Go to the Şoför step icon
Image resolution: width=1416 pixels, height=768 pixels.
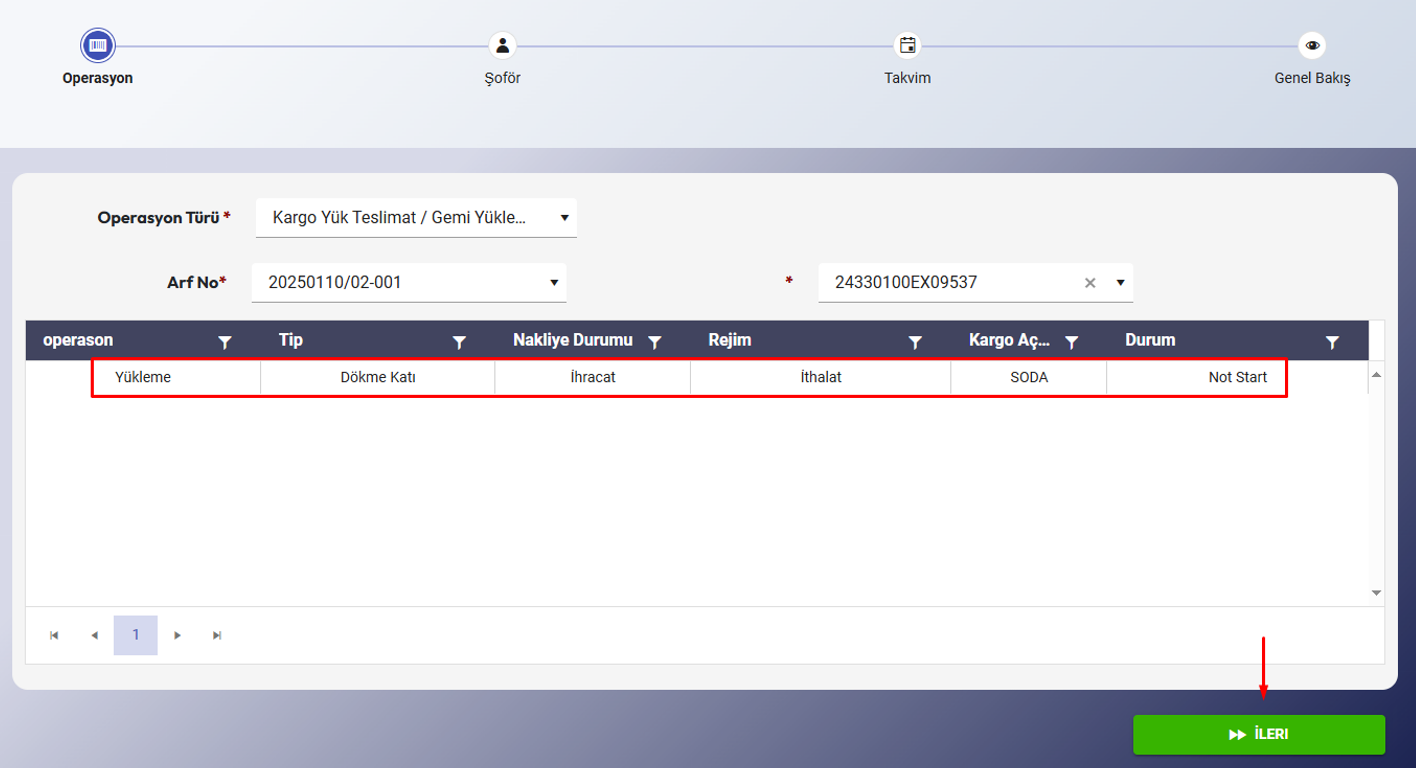[x=502, y=45]
